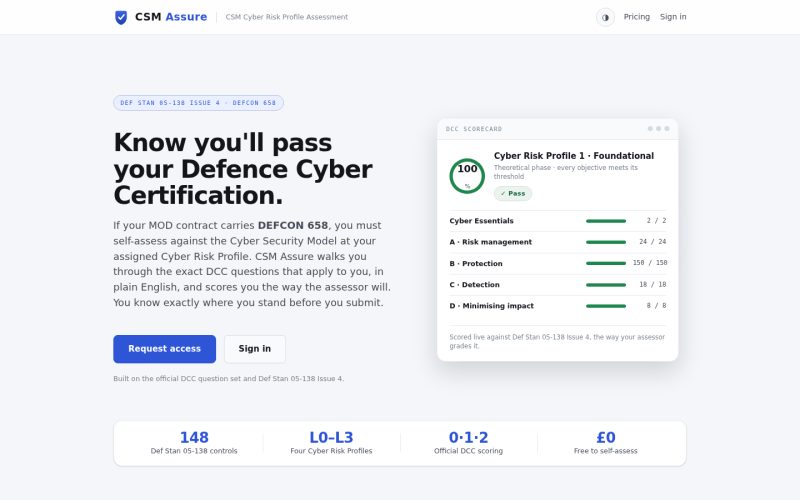Click the CSM Cyber Risk Profile Assessment subtitle
800x500 pixels.
[287, 17]
